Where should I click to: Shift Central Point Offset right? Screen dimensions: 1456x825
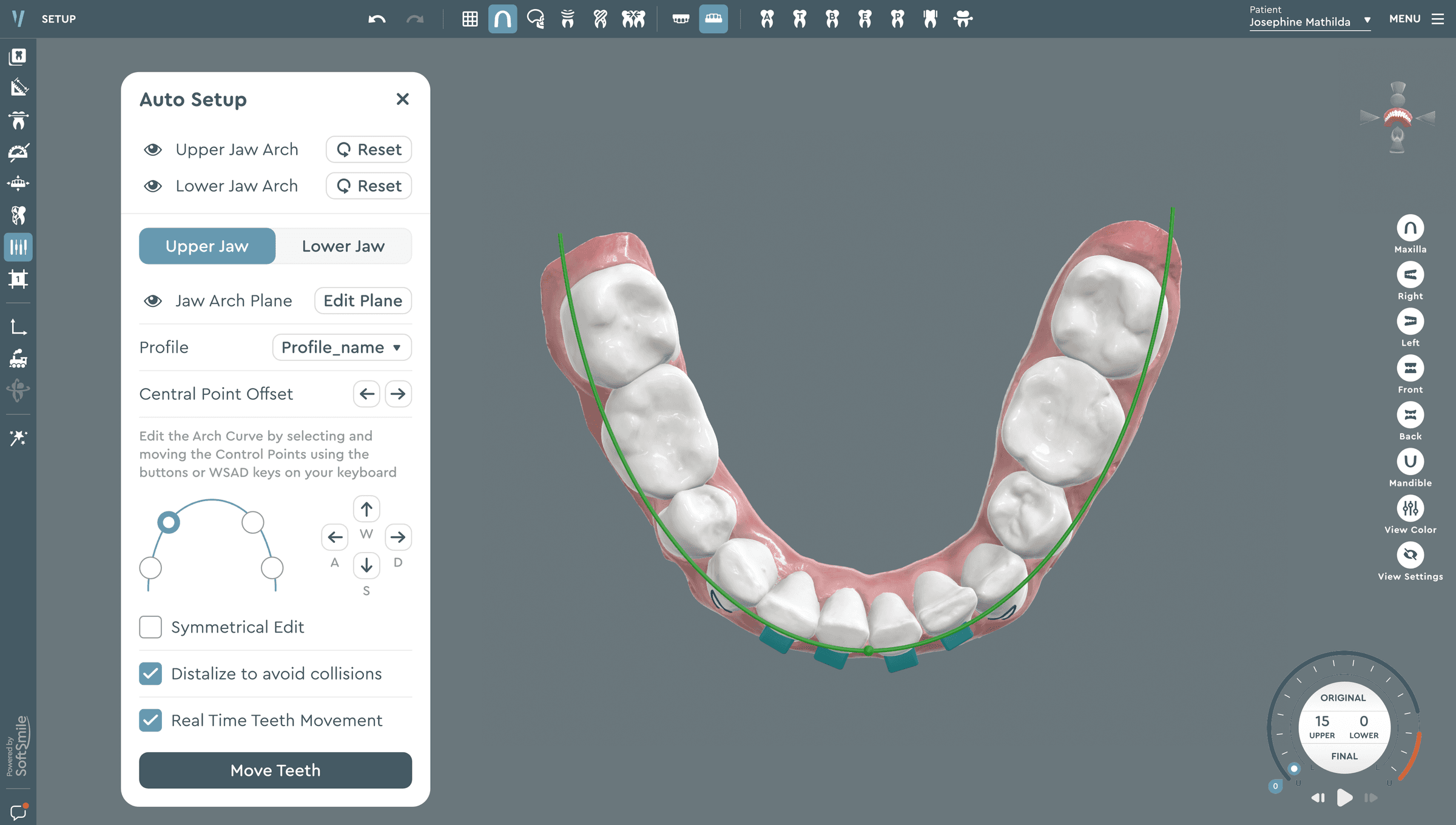[x=398, y=394]
